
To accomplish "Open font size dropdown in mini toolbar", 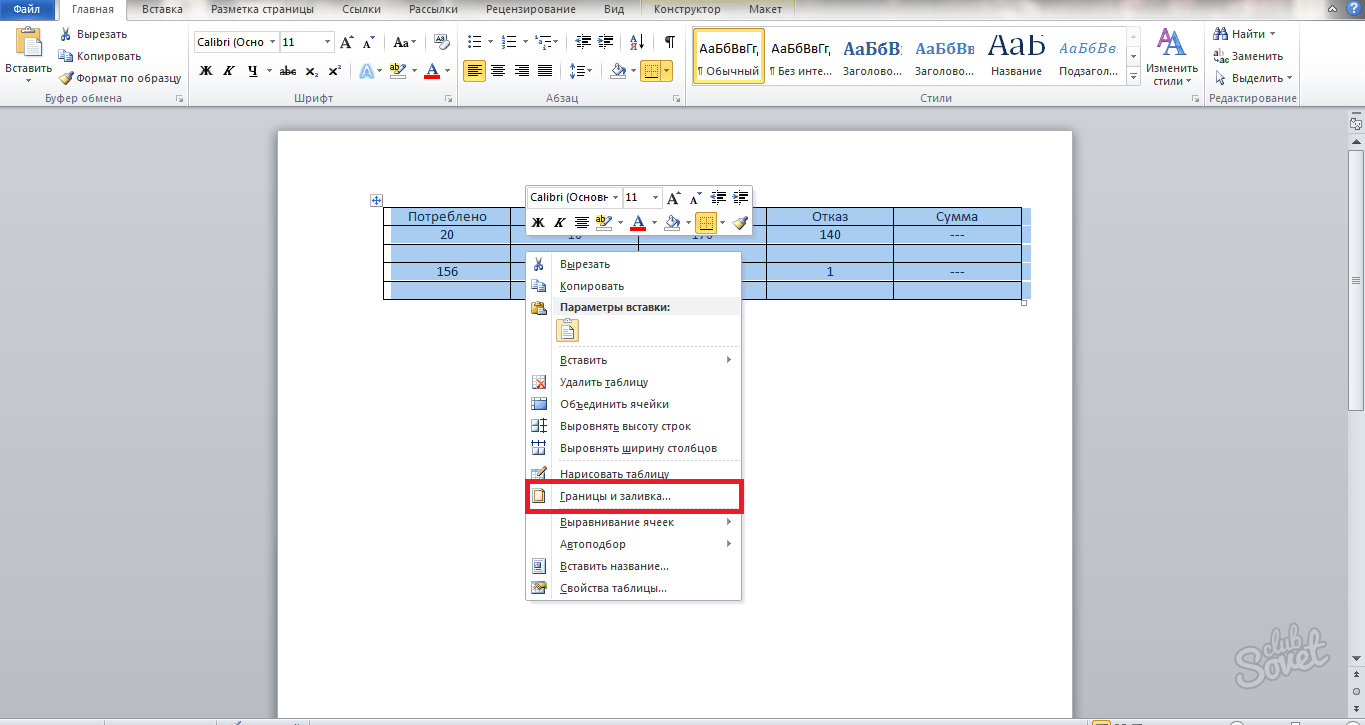I will (655, 198).
